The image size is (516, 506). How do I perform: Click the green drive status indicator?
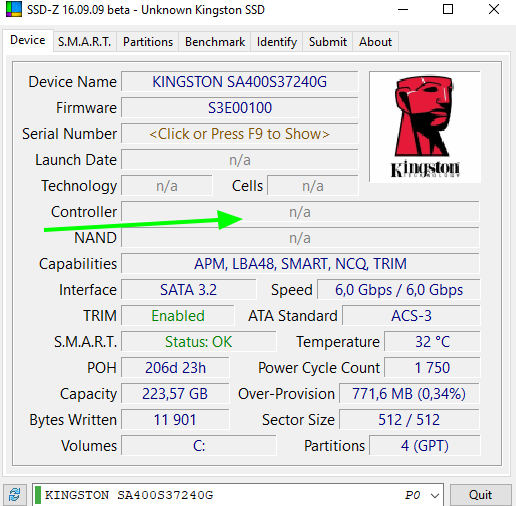tap(38, 495)
